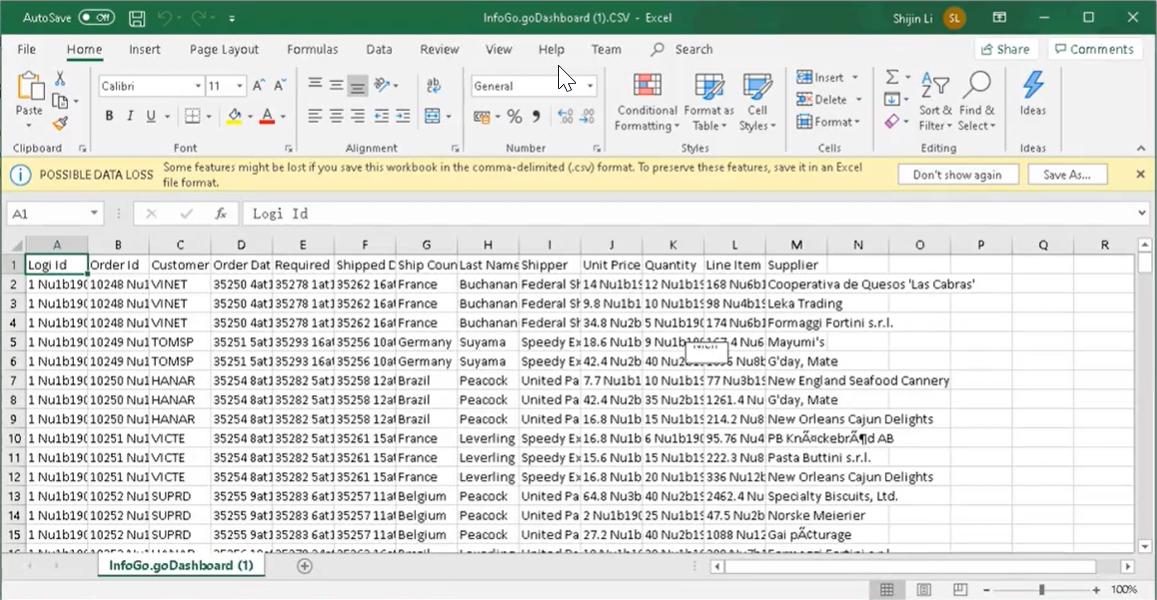Open Format as Table gallery

click(709, 103)
